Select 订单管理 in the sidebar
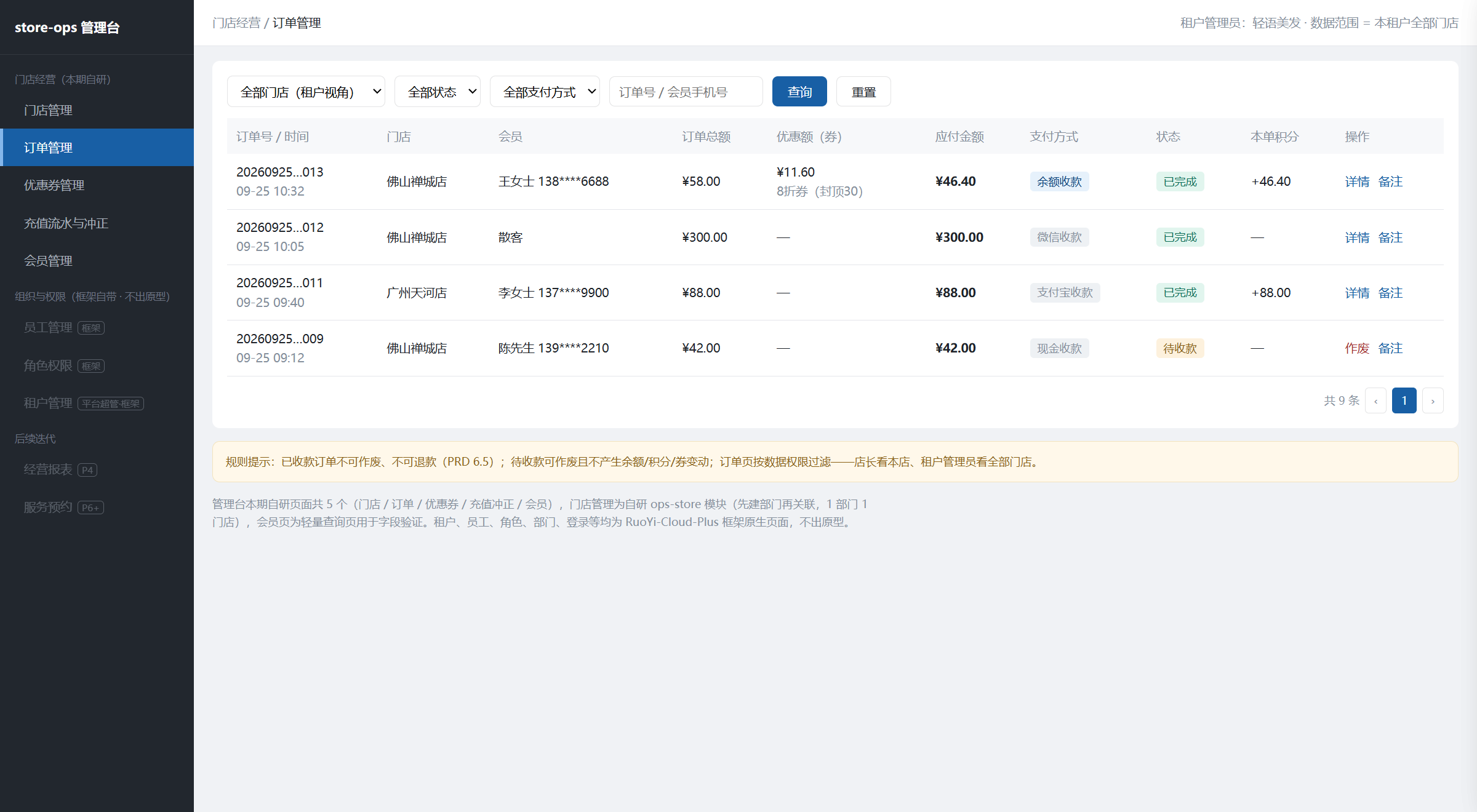1477x812 pixels. (97, 148)
